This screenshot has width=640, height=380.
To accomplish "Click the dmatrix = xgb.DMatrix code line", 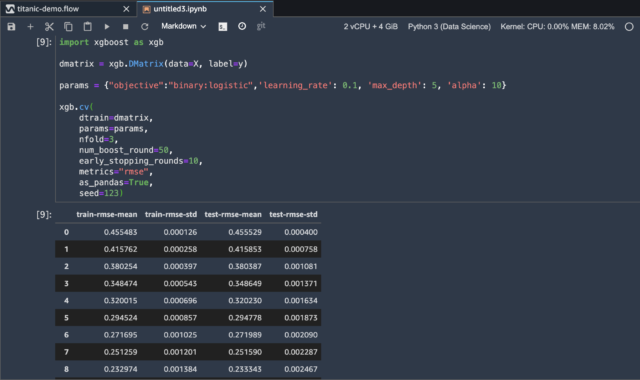I will point(153,64).
